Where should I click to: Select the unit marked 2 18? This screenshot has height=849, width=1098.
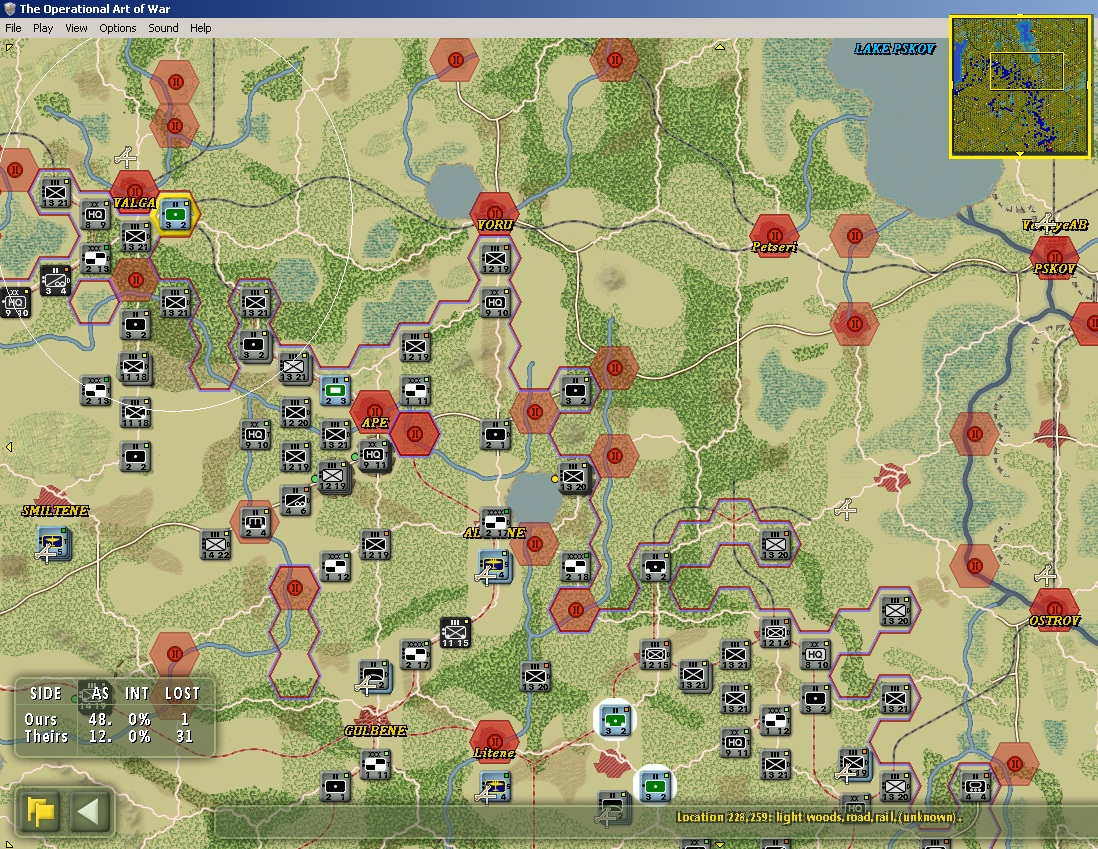tap(576, 566)
